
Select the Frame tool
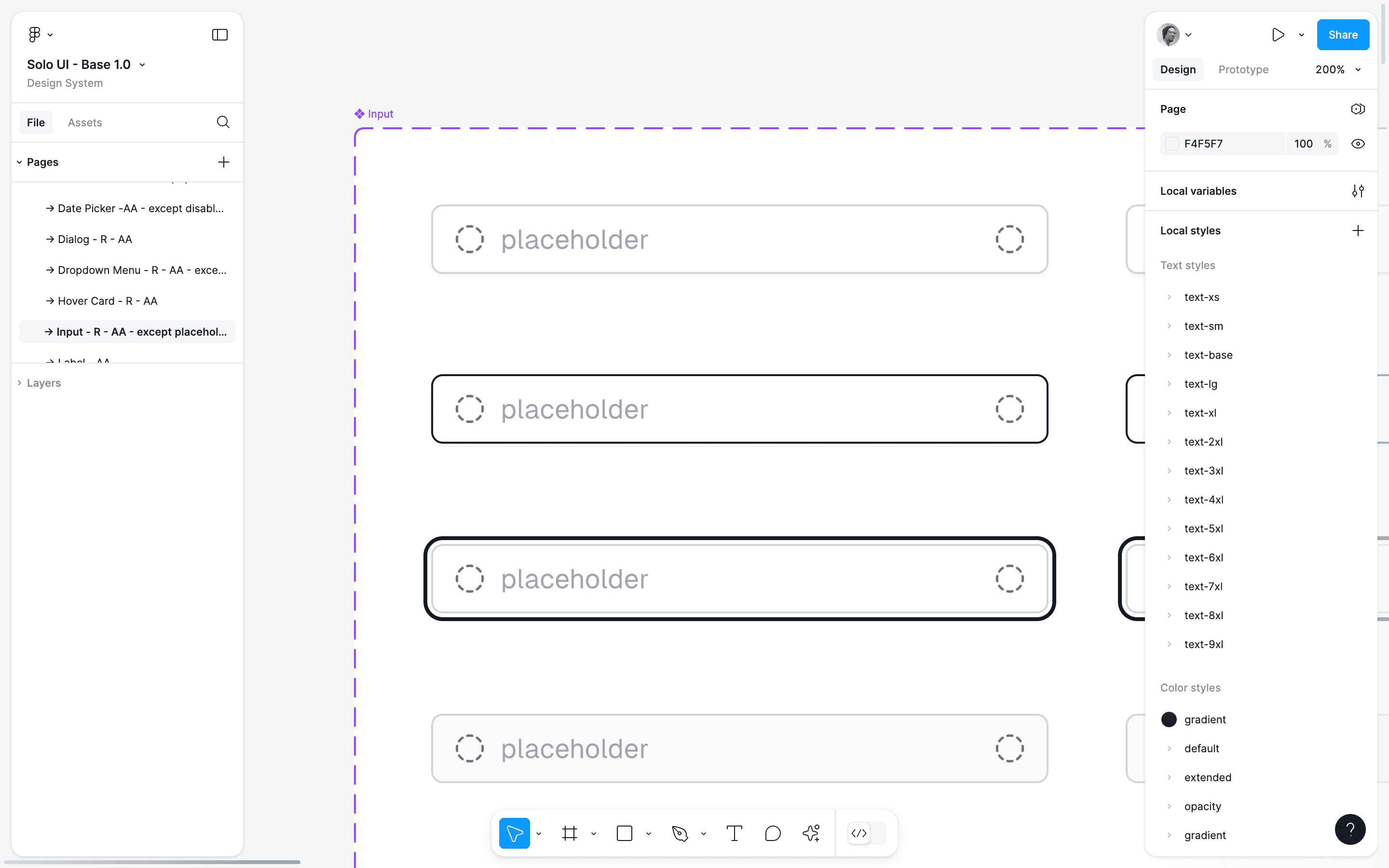pyautogui.click(x=570, y=833)
